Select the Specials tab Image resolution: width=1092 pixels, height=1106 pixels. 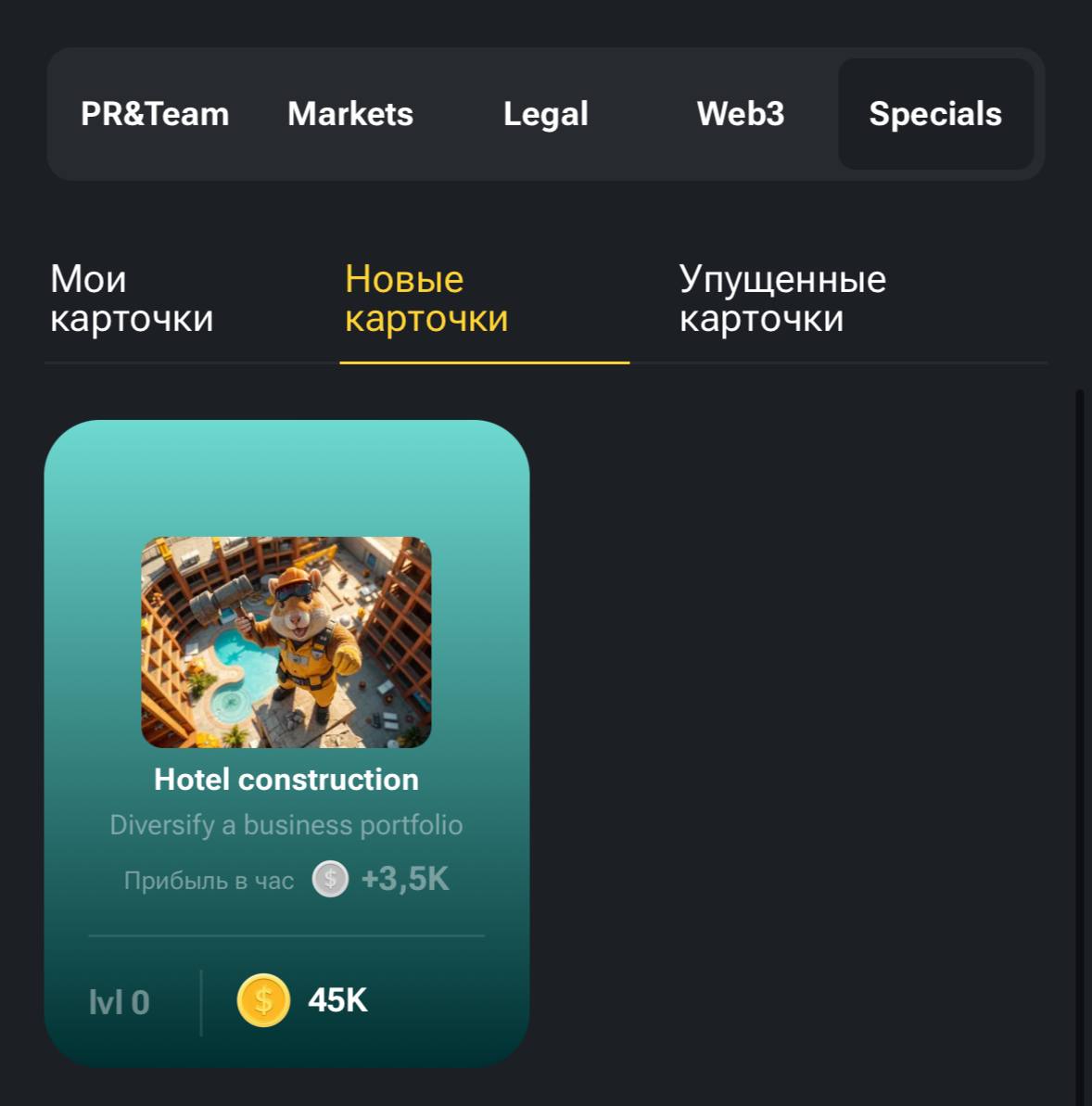pos(935,114)
